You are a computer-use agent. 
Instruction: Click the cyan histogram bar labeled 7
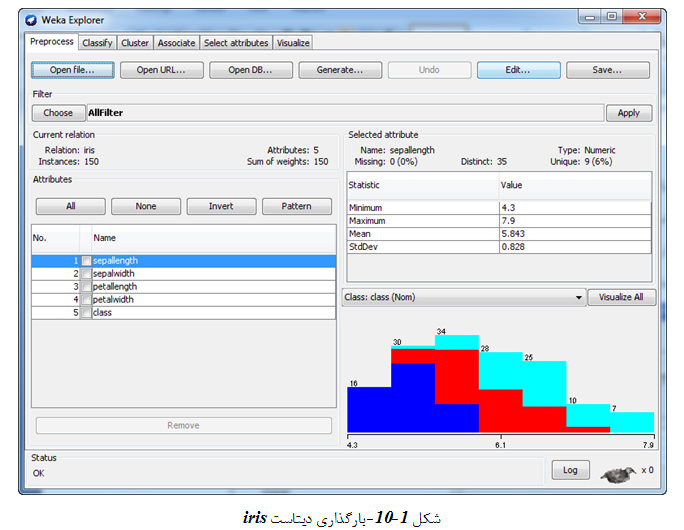(632, 422)
